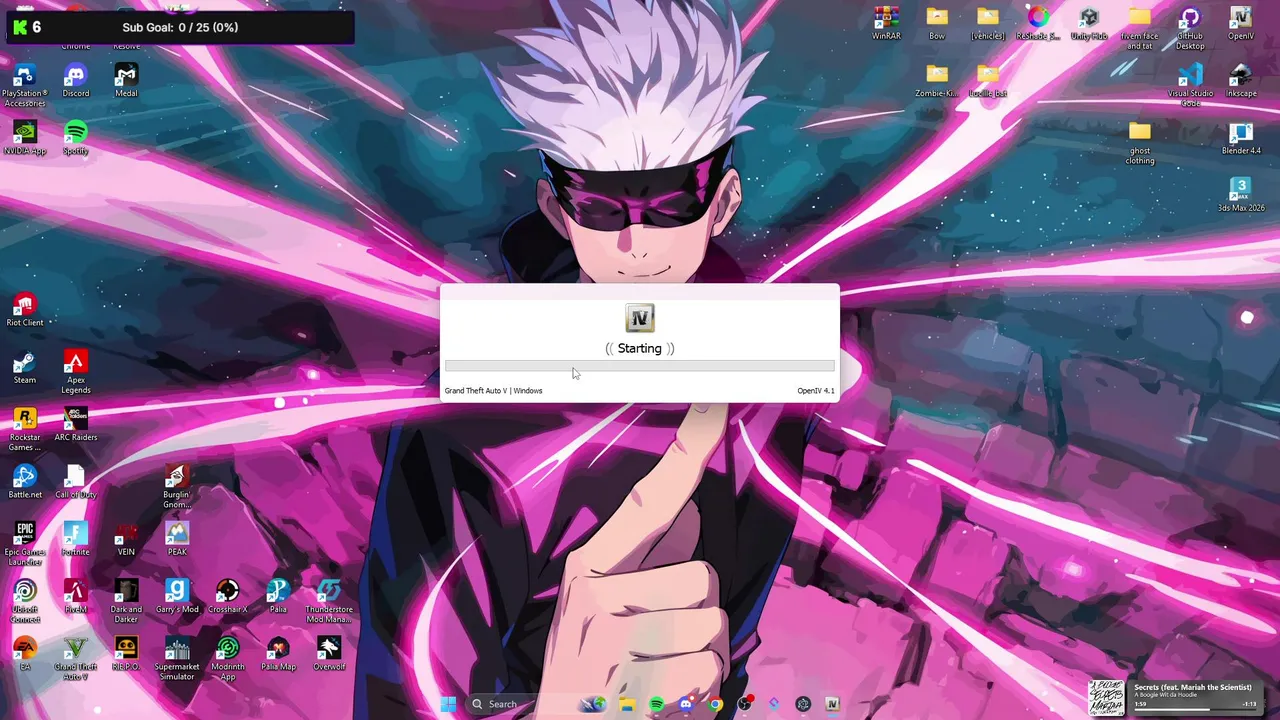Select the GitHub Desktop shortcut
This screenshot has height=720, width=1280.
(x=1190, y=28)
